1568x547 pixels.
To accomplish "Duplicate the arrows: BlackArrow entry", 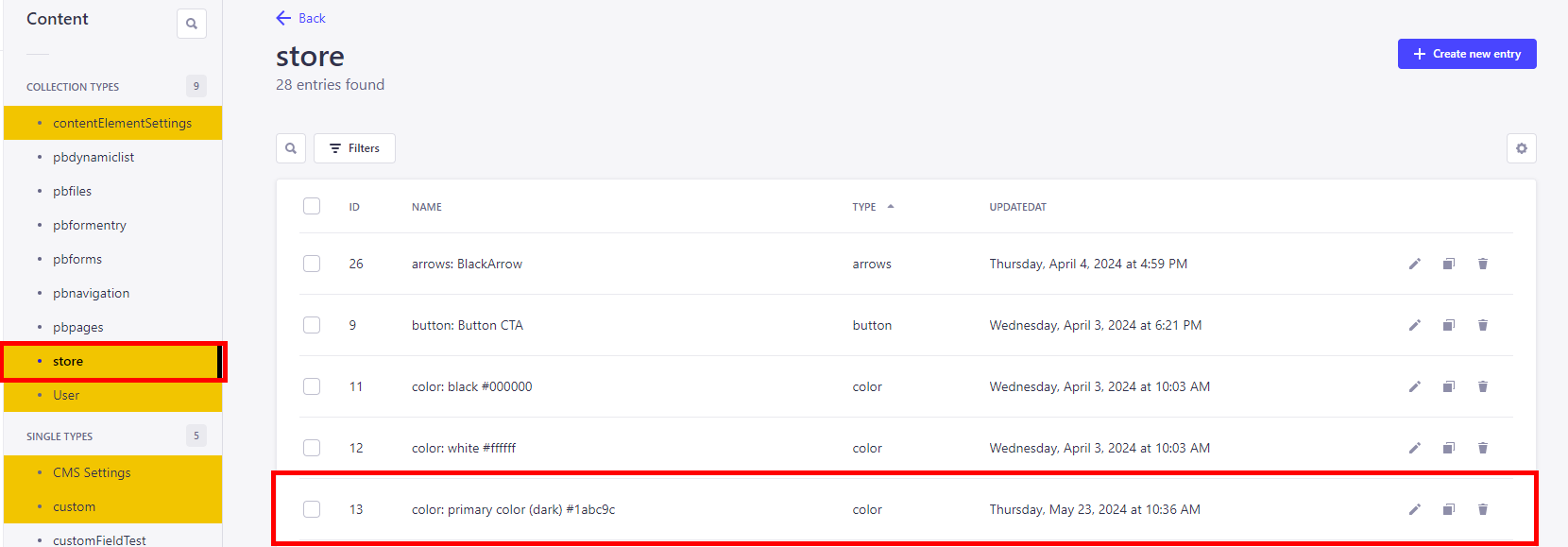I will click(x=1448, y=264).
